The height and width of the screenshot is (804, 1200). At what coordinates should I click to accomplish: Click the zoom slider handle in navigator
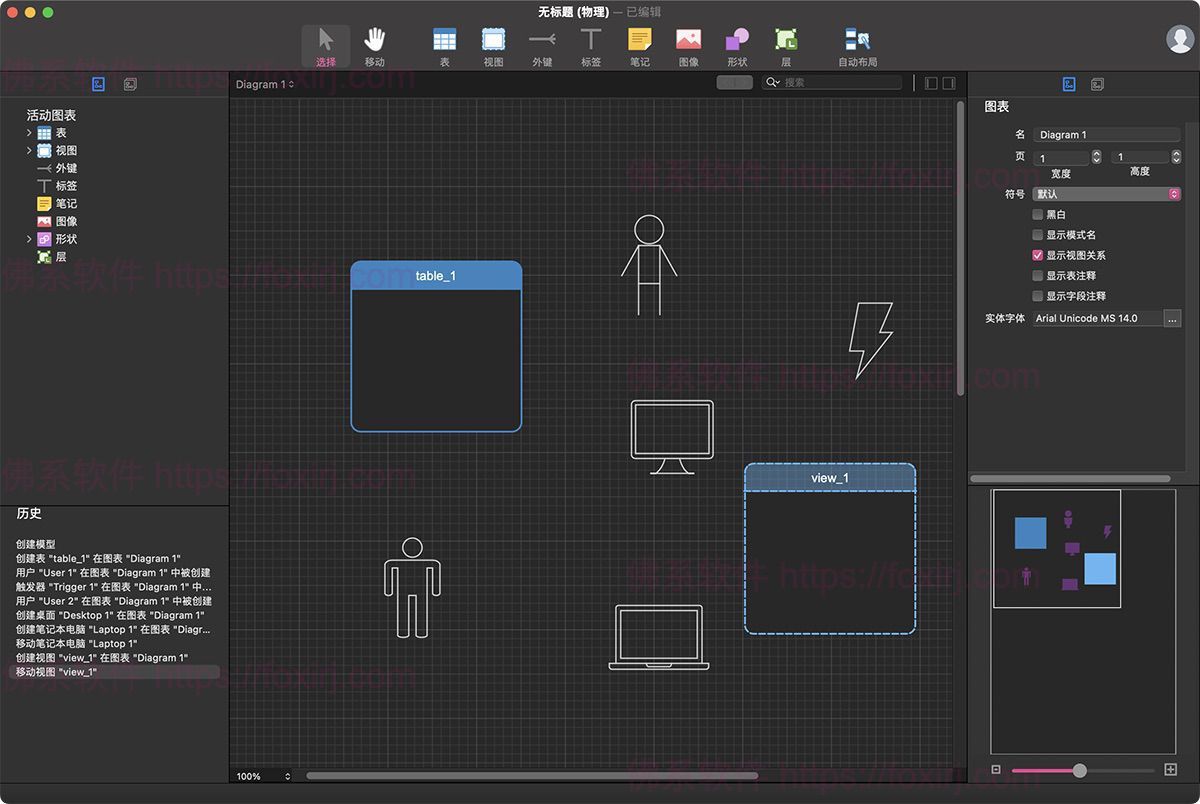click(x=1080, y=770)
